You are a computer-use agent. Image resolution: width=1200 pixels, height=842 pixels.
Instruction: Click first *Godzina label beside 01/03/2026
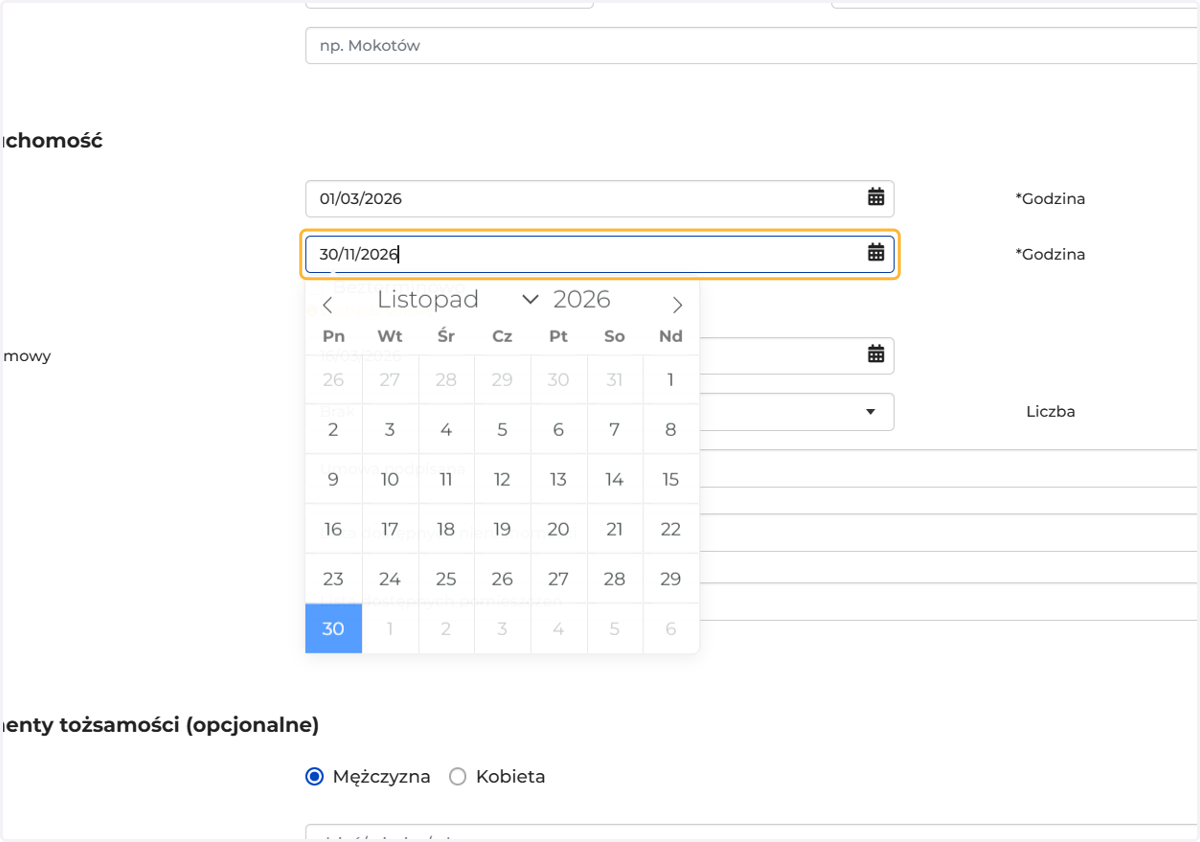[1050, 199]
